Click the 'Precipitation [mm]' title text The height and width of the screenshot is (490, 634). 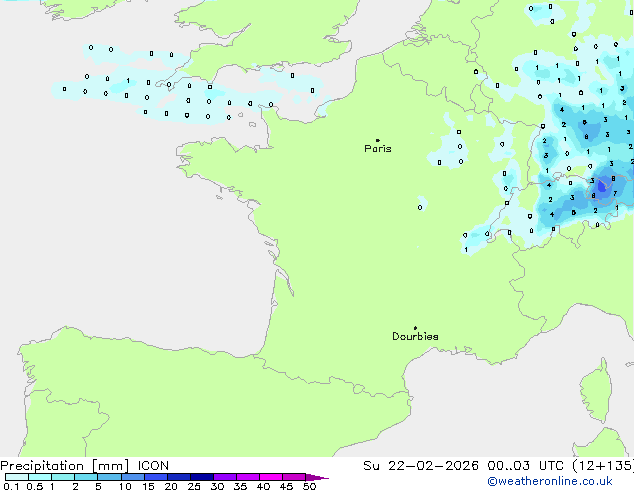point(65,466)
